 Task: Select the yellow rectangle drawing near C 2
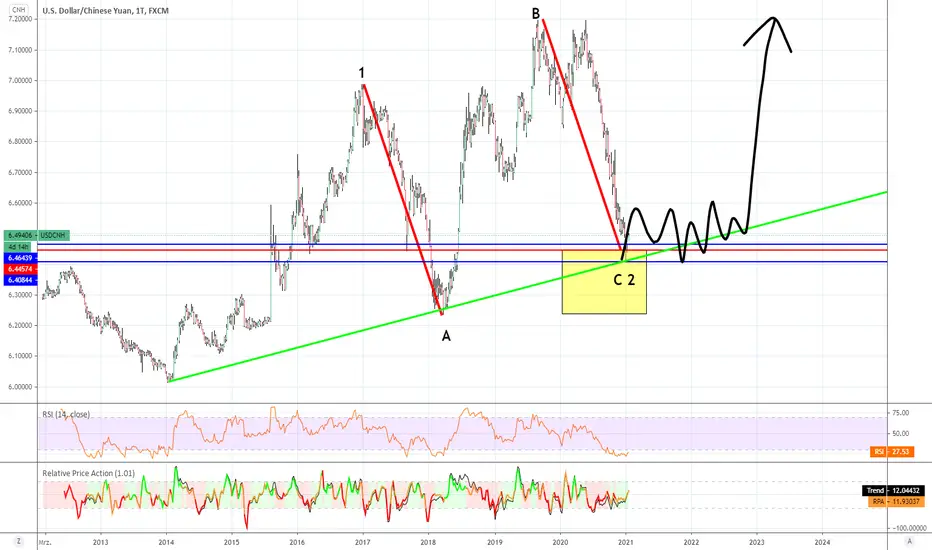(604, 282)
